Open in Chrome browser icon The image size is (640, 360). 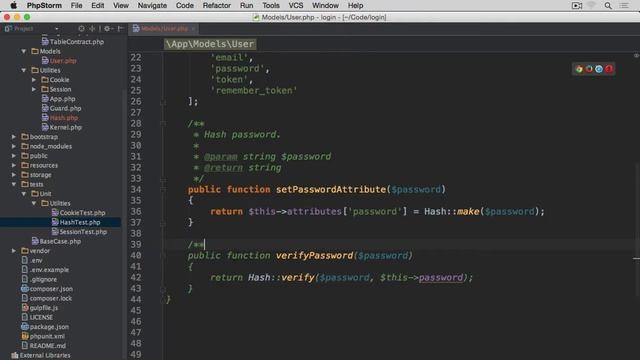click(579, 69)
